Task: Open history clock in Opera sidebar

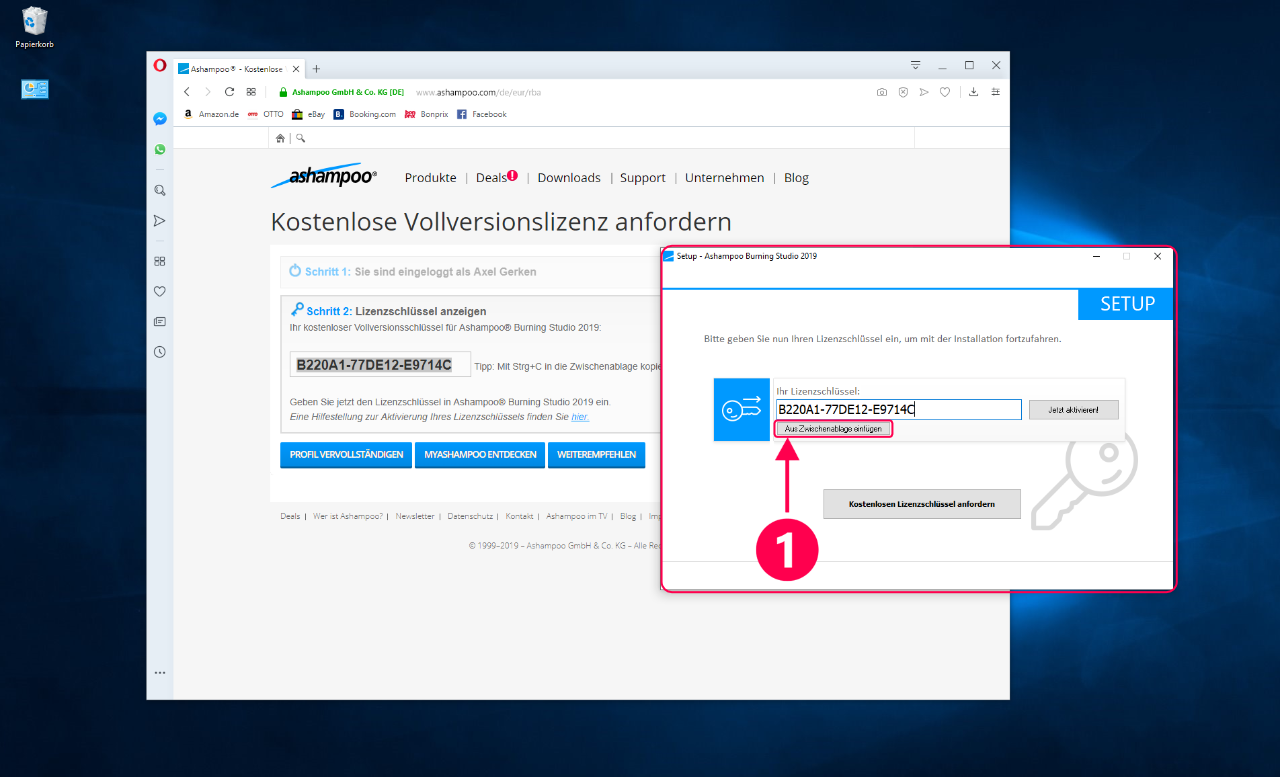Action: (160, 352)
